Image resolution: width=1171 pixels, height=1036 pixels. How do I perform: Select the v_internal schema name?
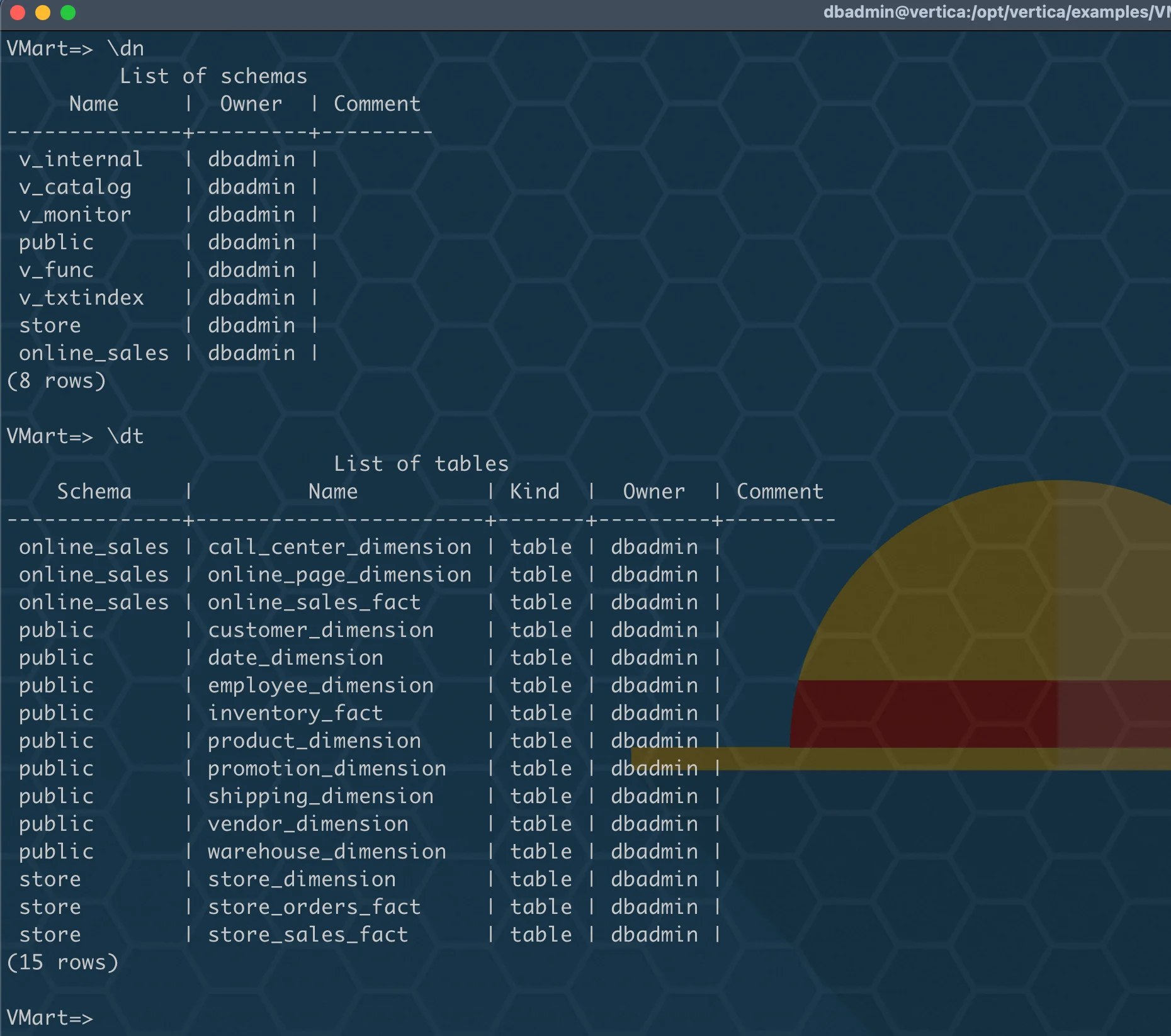click(81, 159)
